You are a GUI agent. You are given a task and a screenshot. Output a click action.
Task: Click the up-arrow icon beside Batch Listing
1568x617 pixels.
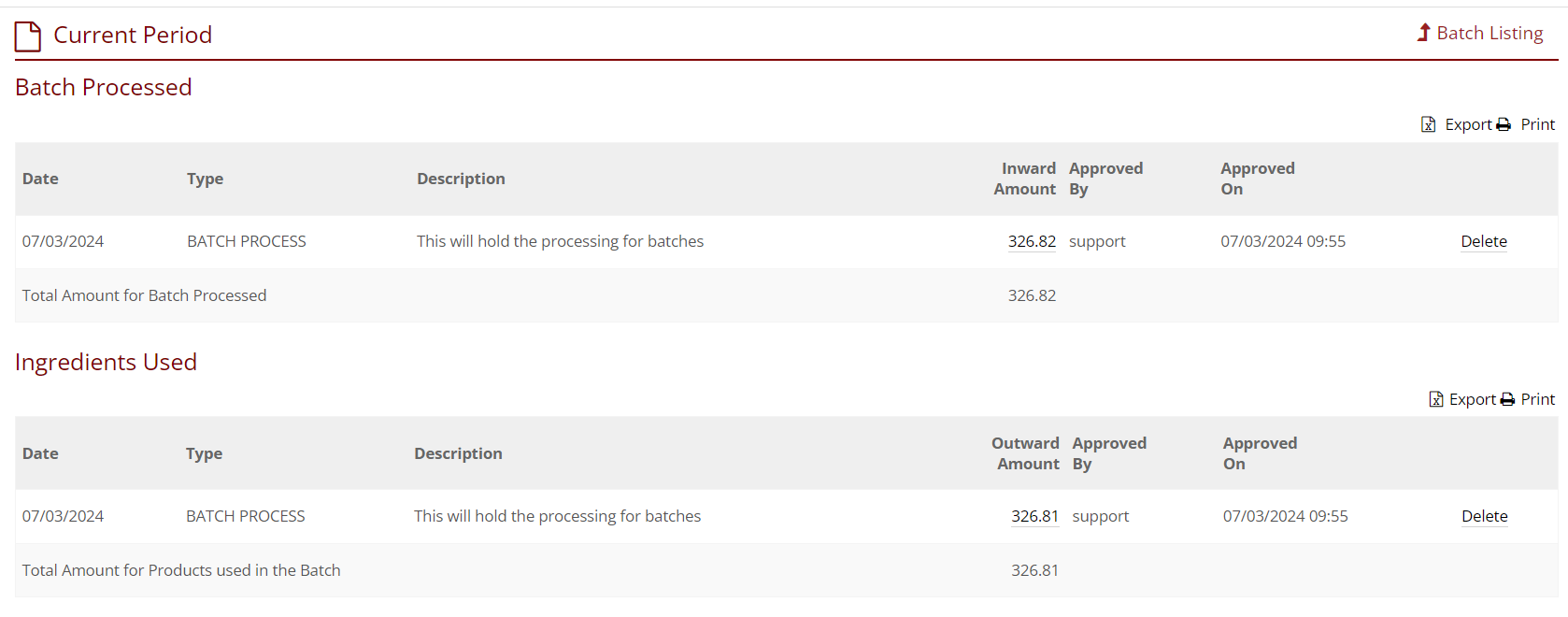click(x=1424, y=33)
